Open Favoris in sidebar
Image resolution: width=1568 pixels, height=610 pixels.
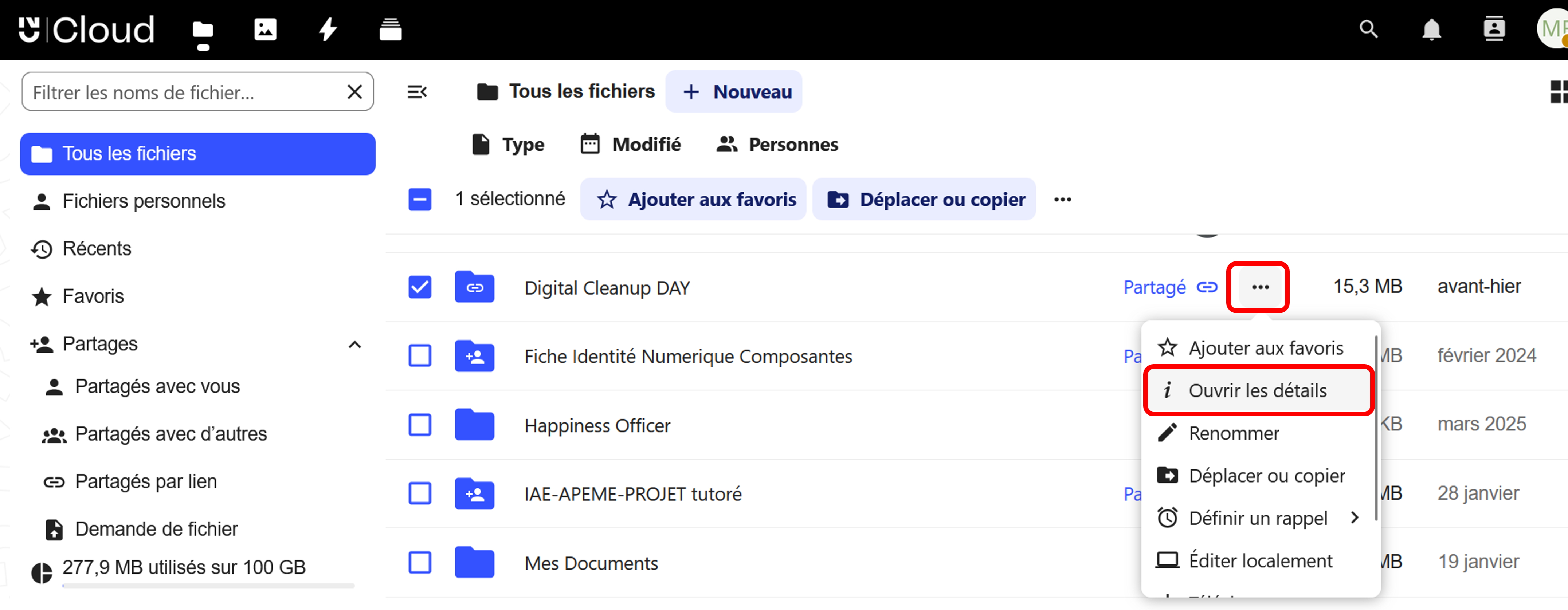click(x=198, y=296)
